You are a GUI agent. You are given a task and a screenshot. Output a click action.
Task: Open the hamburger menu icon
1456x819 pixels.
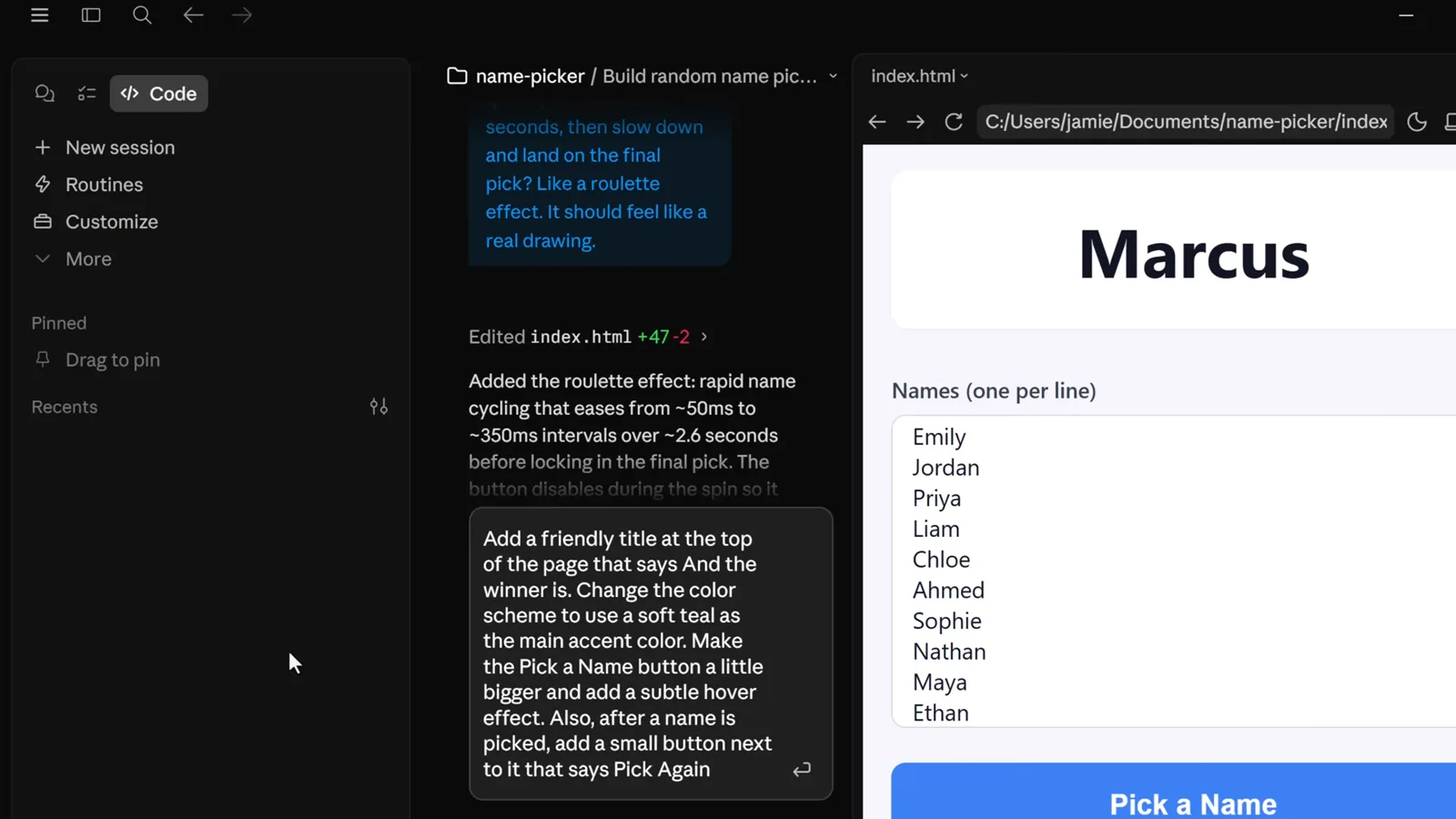coord(39,15)
